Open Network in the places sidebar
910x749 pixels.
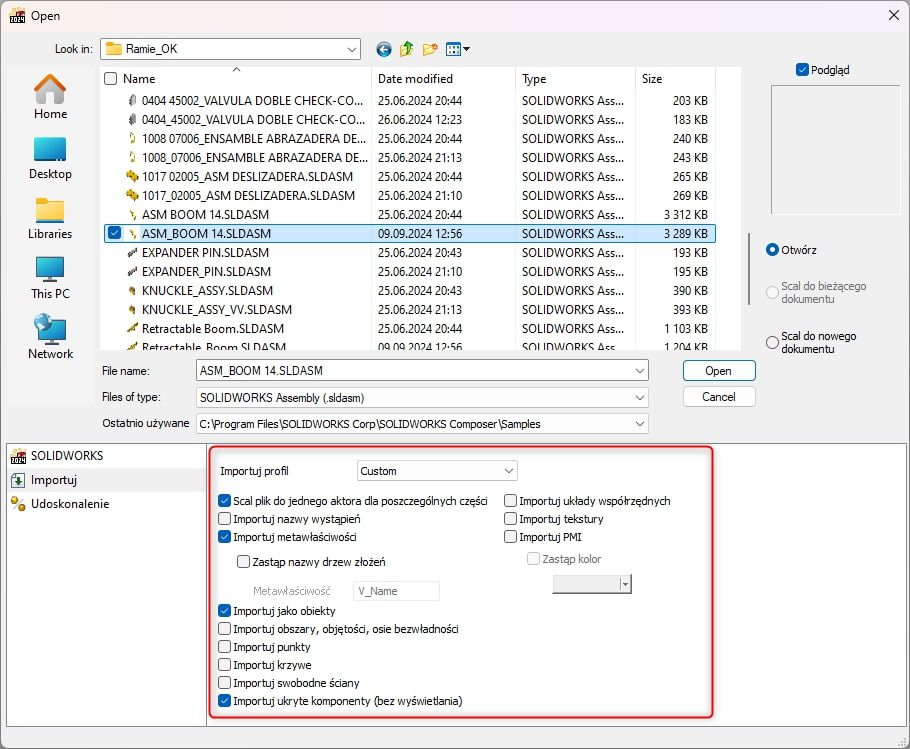click(50, 337)
